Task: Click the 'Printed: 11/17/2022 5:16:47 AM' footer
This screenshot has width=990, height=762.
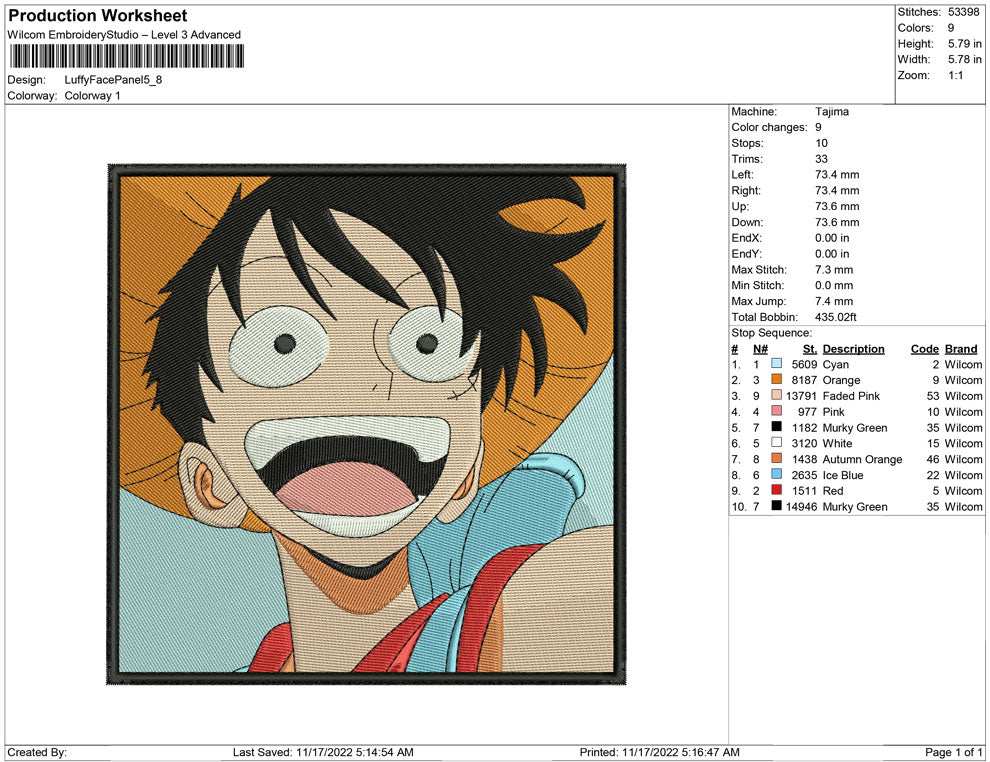Action: click(659, 752)
